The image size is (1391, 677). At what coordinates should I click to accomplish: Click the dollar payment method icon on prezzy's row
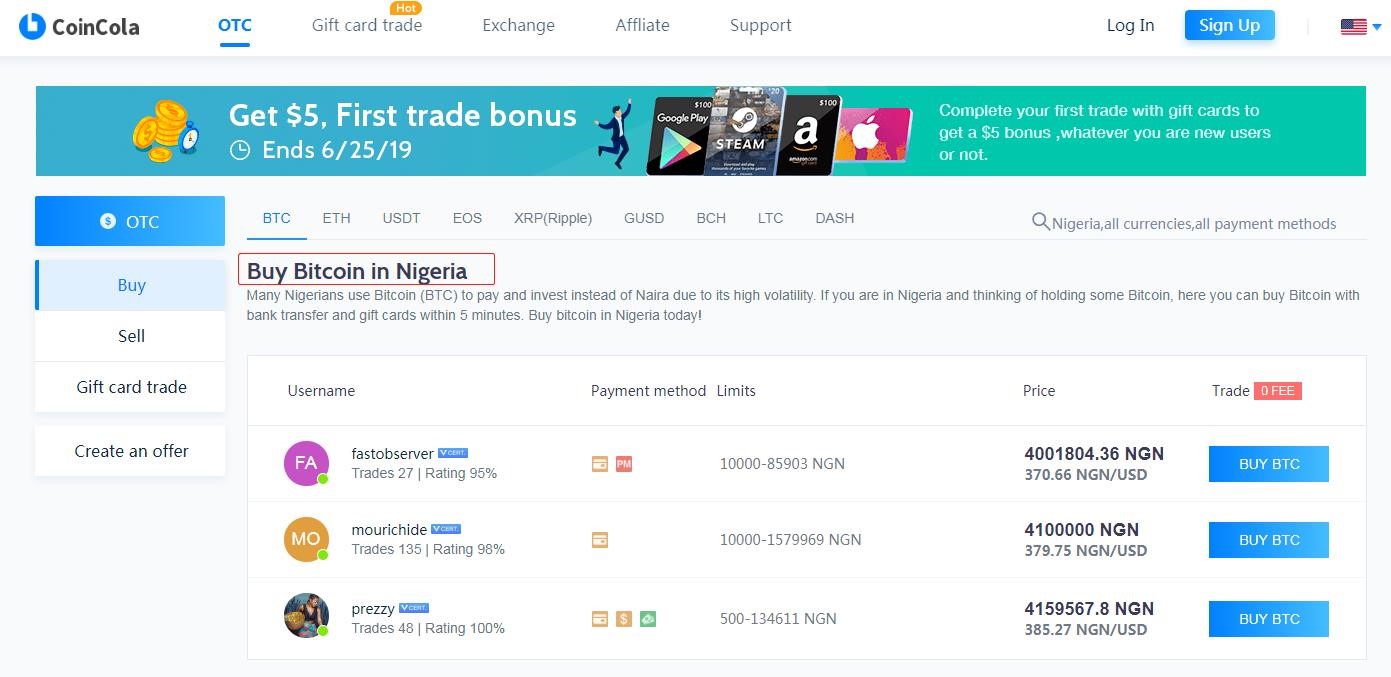623,618
